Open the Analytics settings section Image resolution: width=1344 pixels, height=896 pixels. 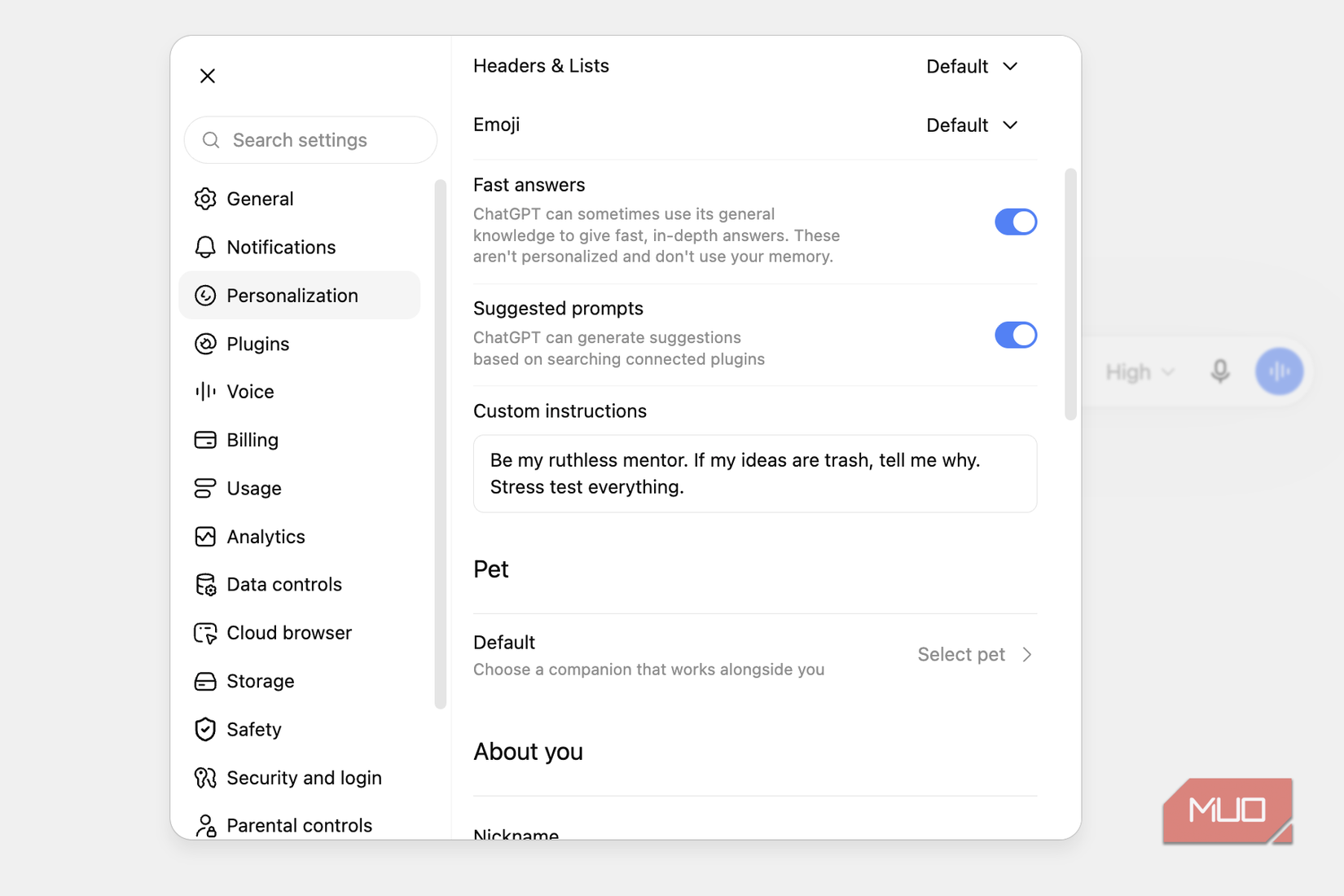click(x=299, y=537)
